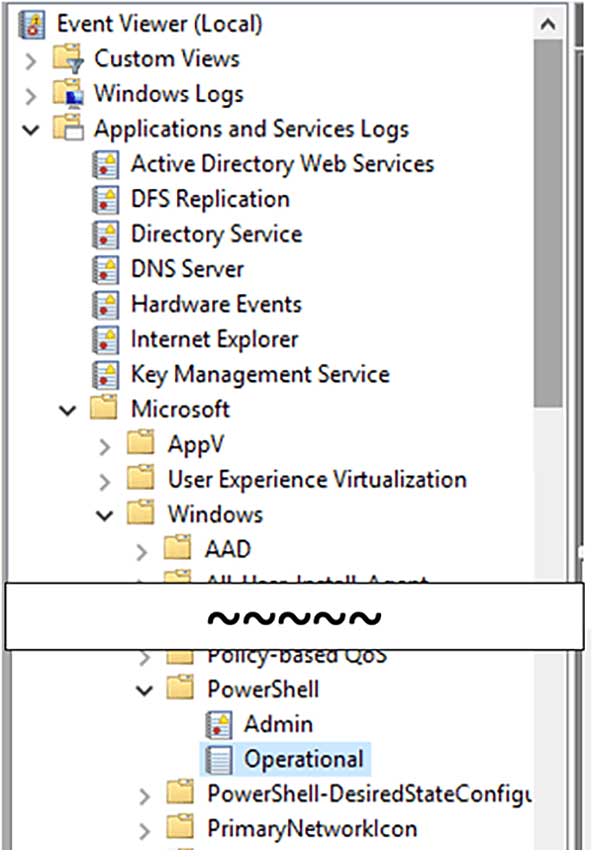Open the DFS Replication log
600x857 pixels.
(210, 199)
